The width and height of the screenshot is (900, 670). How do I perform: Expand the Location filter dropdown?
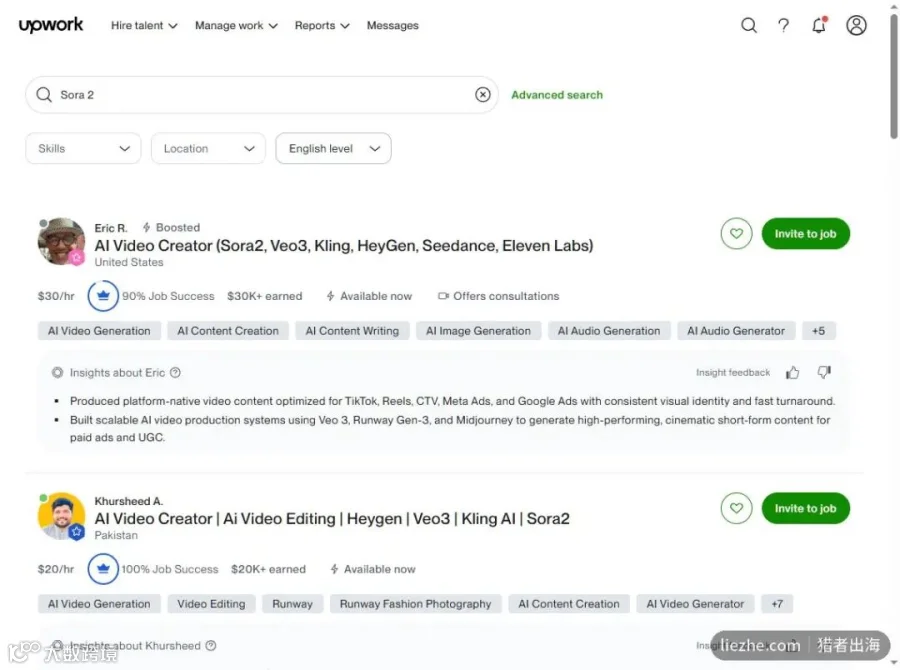[208, 148]
